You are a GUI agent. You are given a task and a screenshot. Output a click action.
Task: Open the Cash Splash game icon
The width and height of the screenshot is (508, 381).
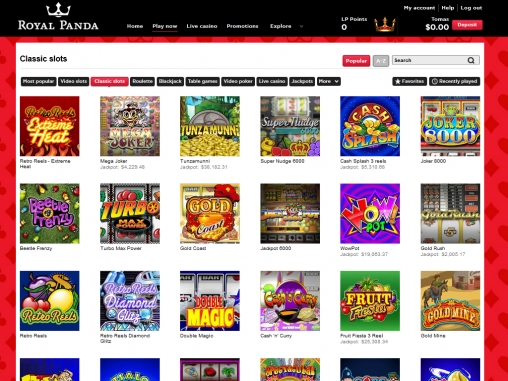click(x=370, y=126)
